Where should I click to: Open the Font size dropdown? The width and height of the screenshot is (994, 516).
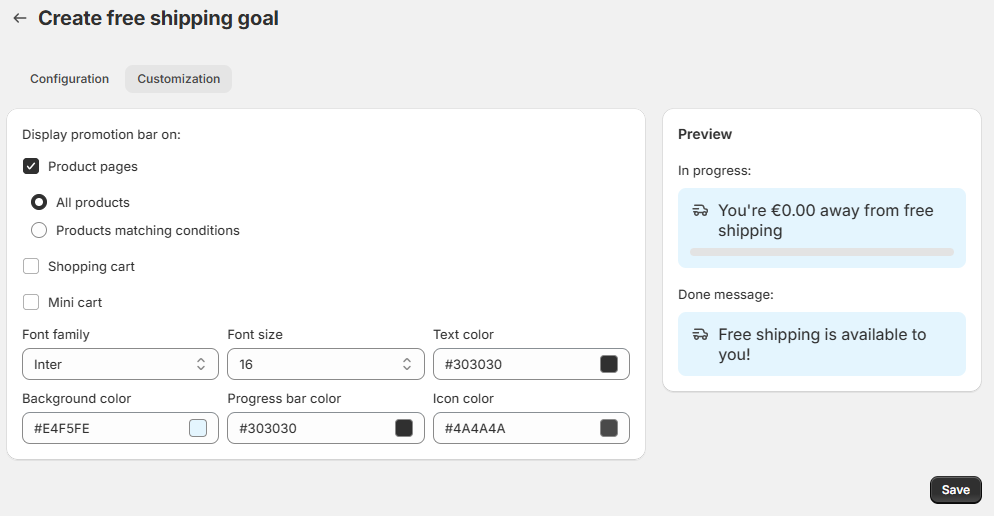pos(325,365)
